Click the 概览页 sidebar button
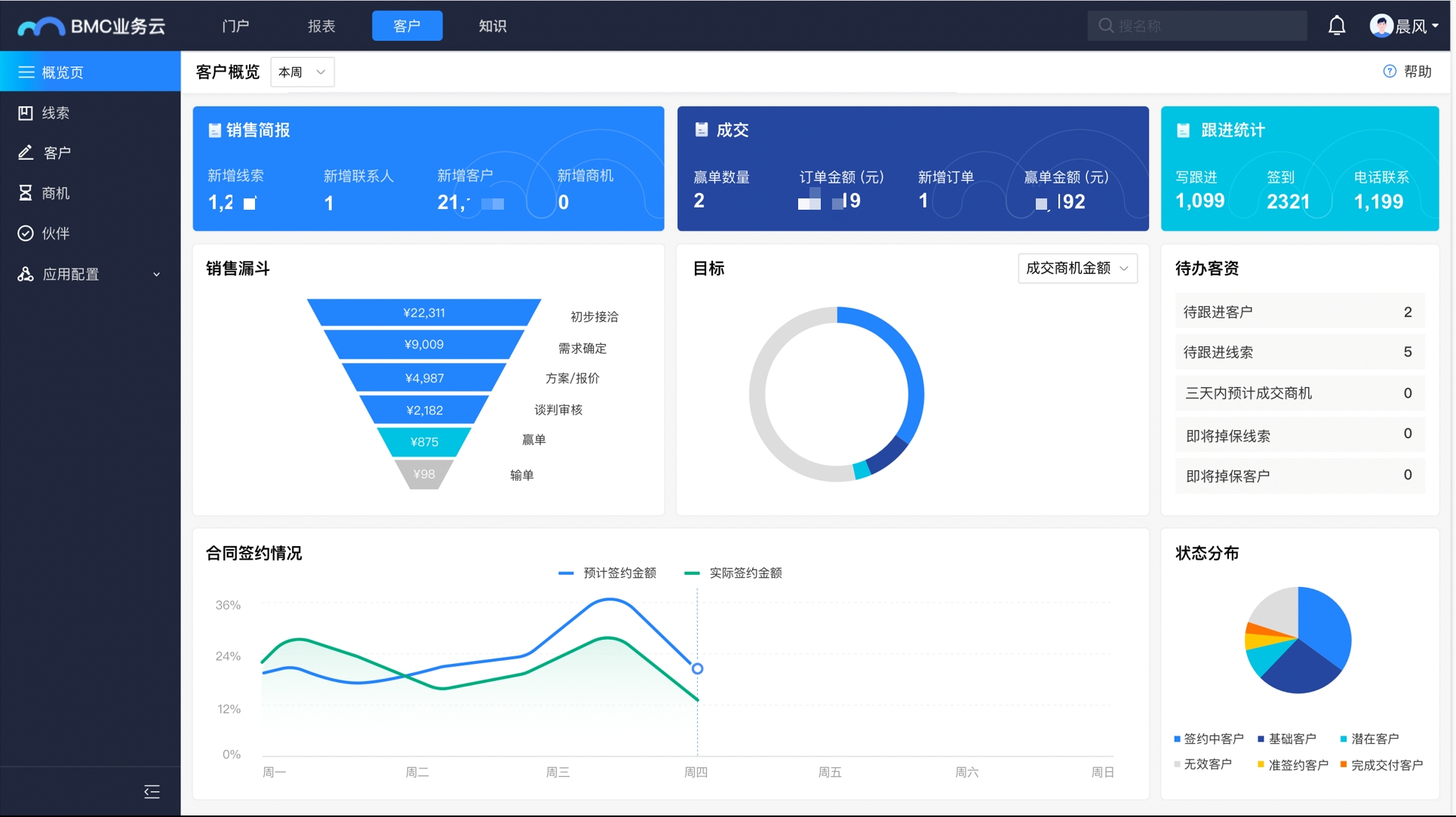This screenshot has width=1456, height=817. coord(91,72)
